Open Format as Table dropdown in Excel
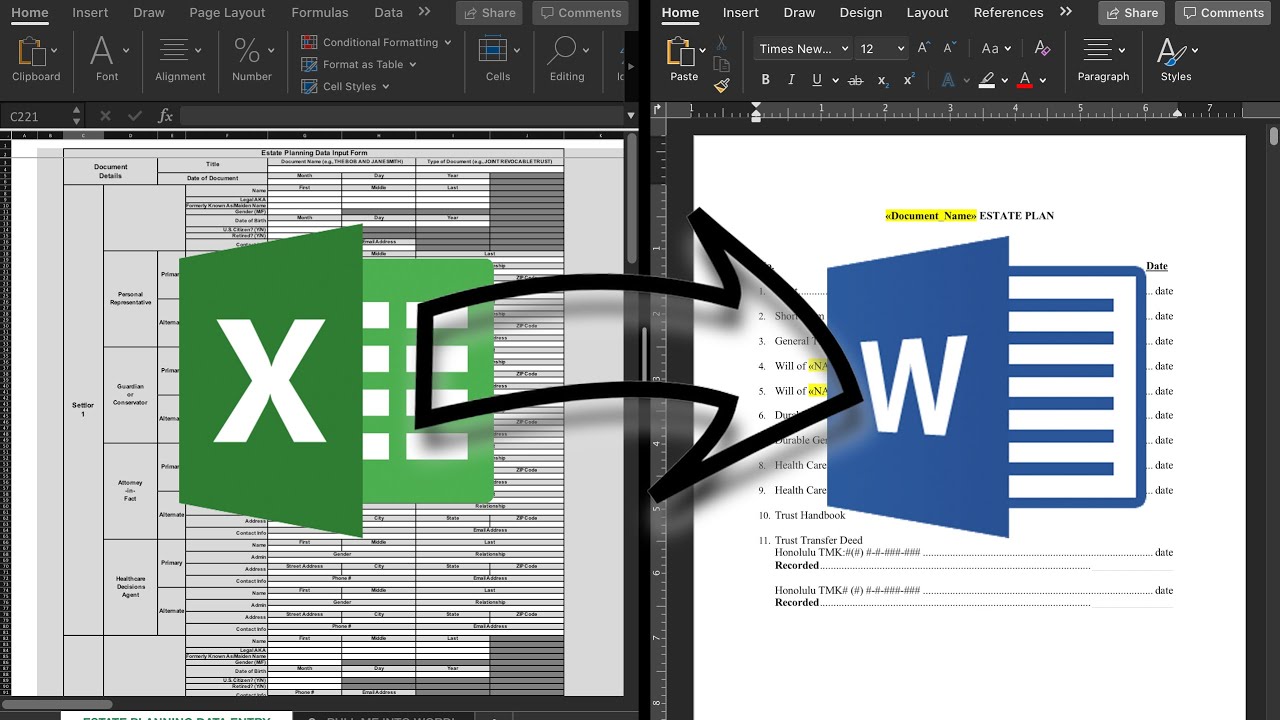 (x=359, y=64)
